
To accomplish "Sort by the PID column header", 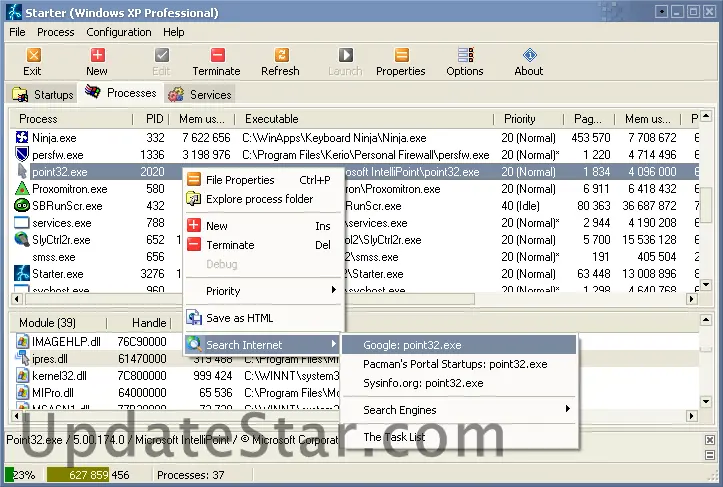I will (x=151, y=119).
